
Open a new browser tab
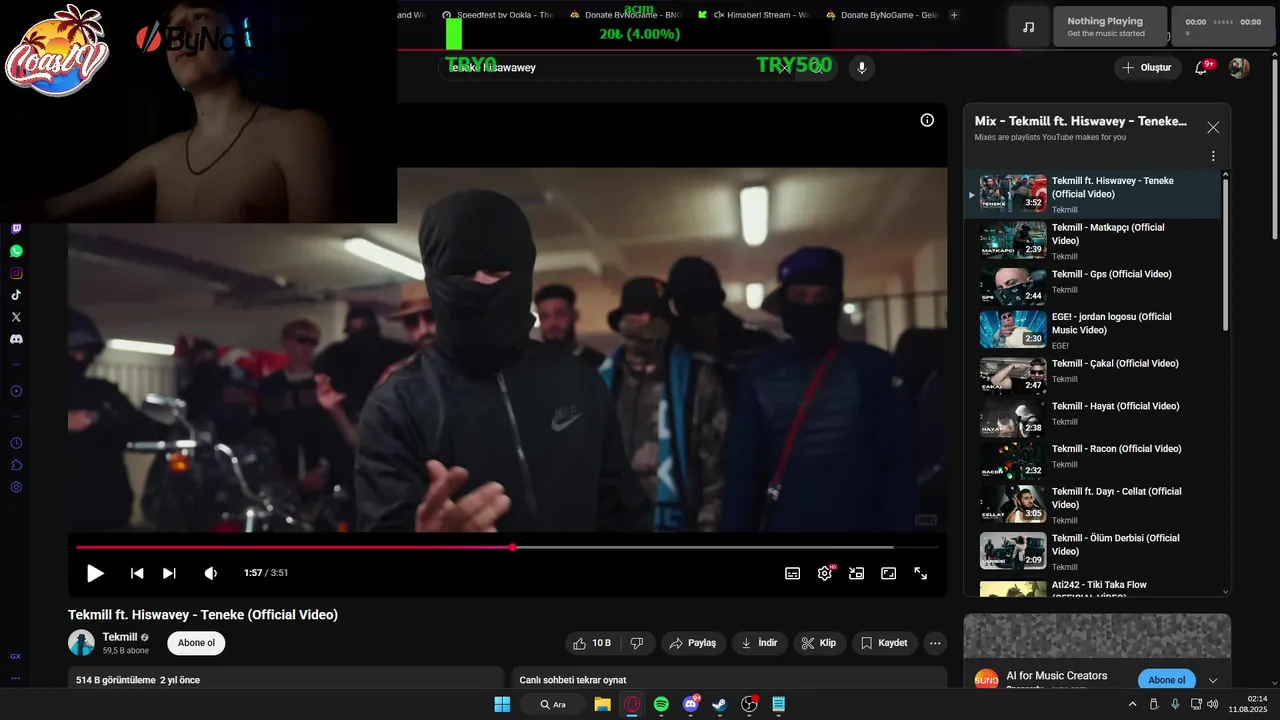(x=954, y=15)
